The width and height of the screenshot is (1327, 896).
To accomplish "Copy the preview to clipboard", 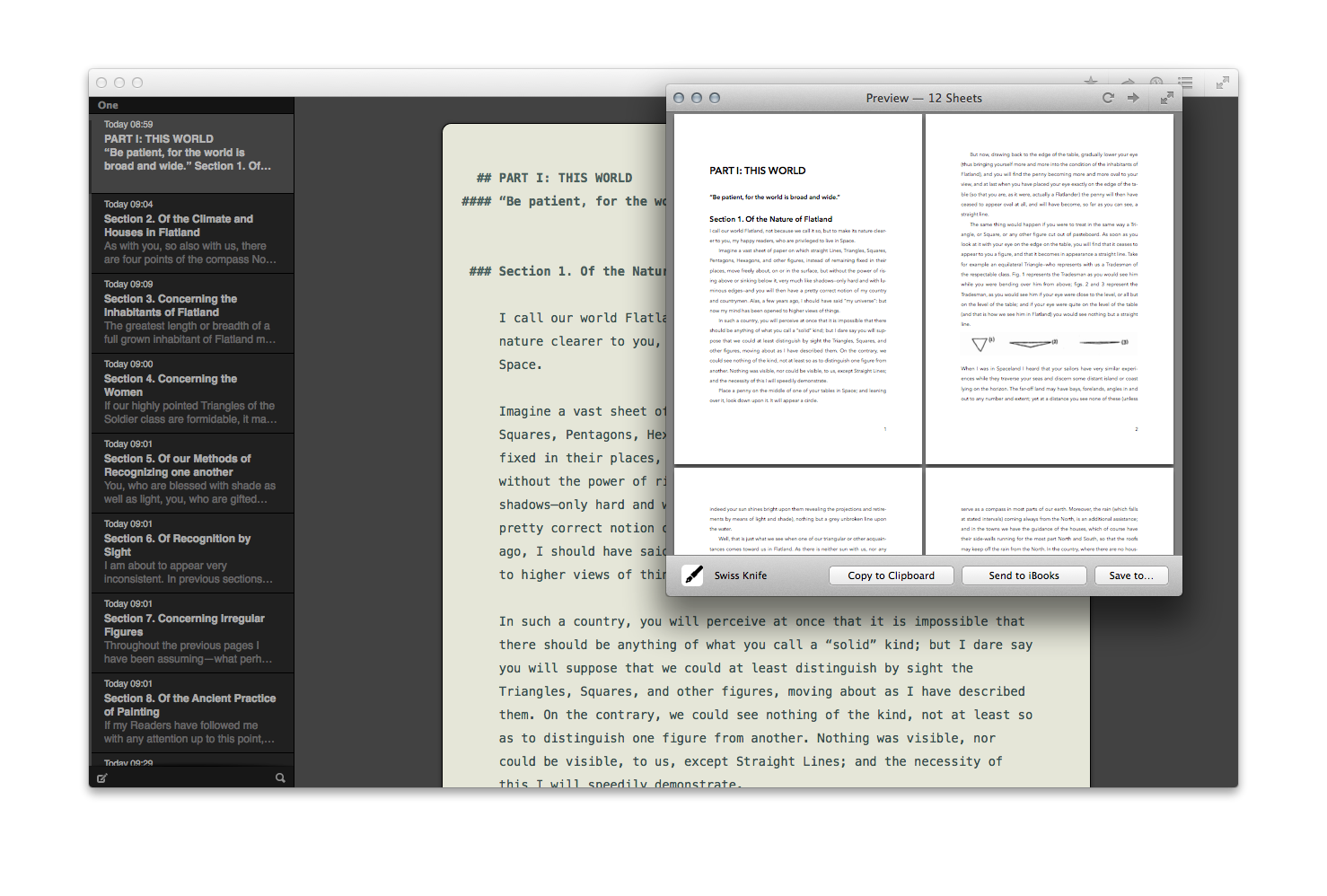I will (x=891, y=575).
